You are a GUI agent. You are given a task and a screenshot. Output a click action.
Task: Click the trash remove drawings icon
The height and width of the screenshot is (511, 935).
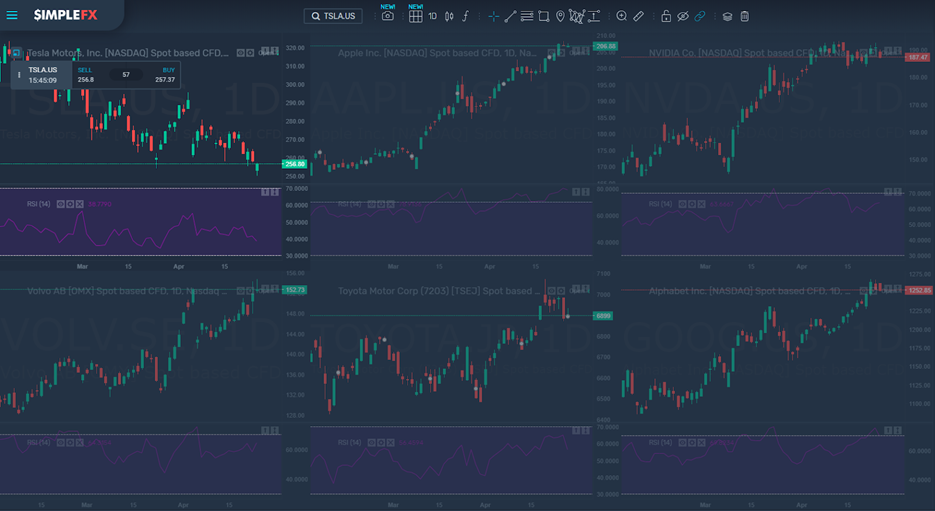coord(744,16)
